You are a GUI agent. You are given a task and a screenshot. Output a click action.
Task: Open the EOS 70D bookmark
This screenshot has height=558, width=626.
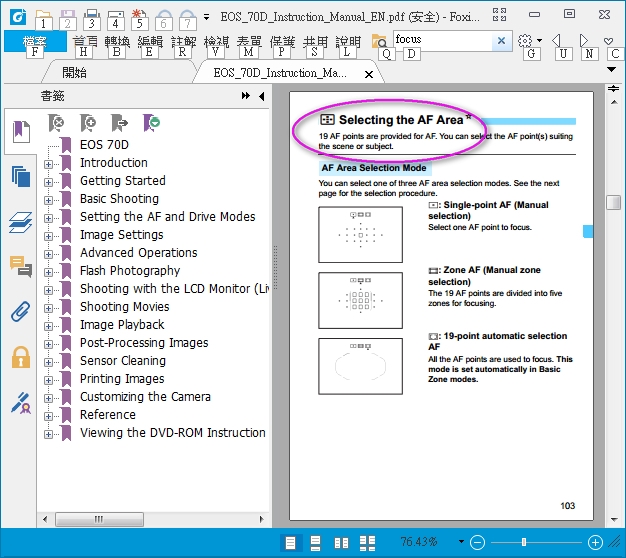(x=104, y=144)
